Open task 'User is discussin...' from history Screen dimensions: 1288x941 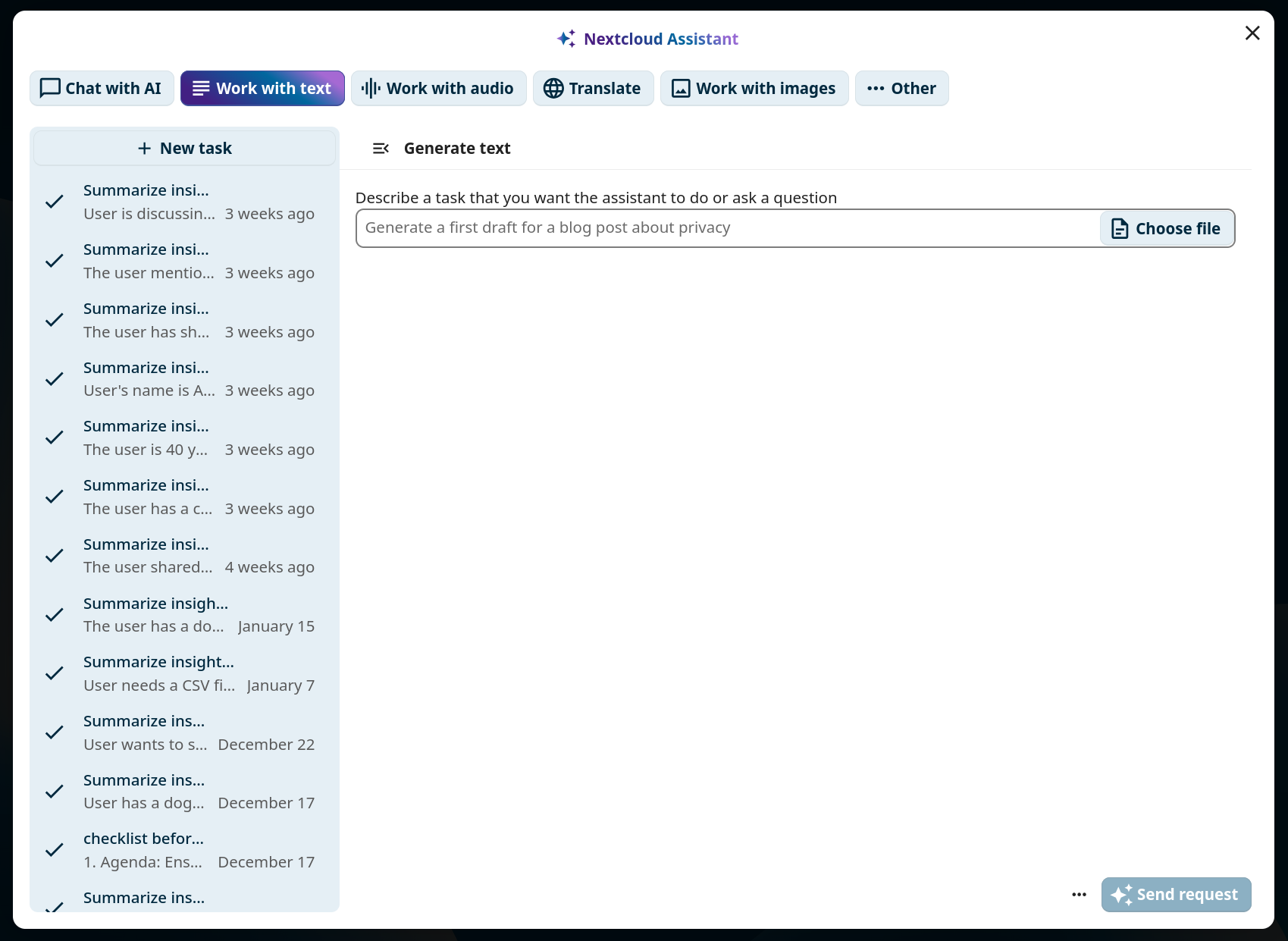184,202
